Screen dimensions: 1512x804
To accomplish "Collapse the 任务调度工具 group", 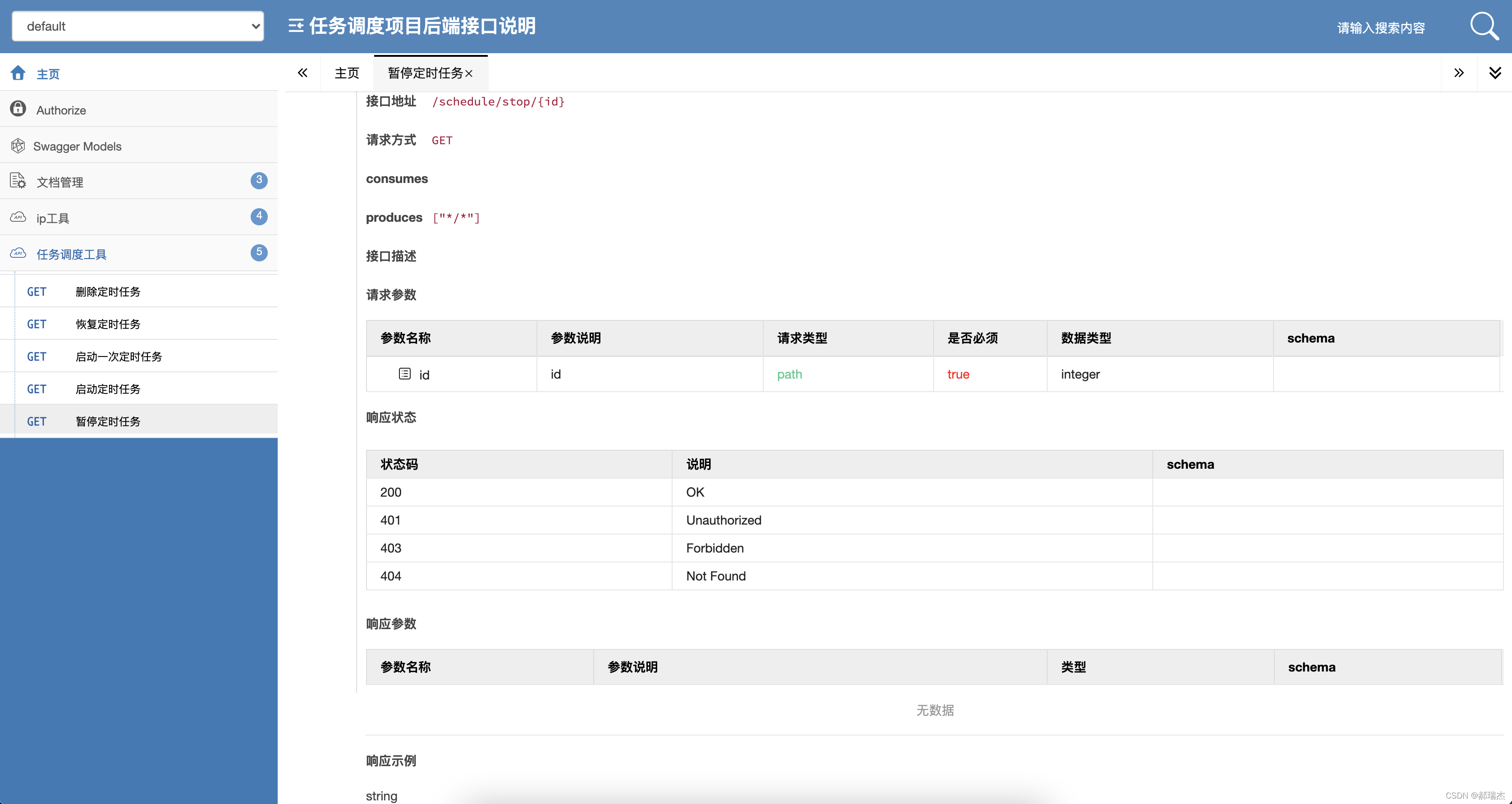I will click(72, 254).
